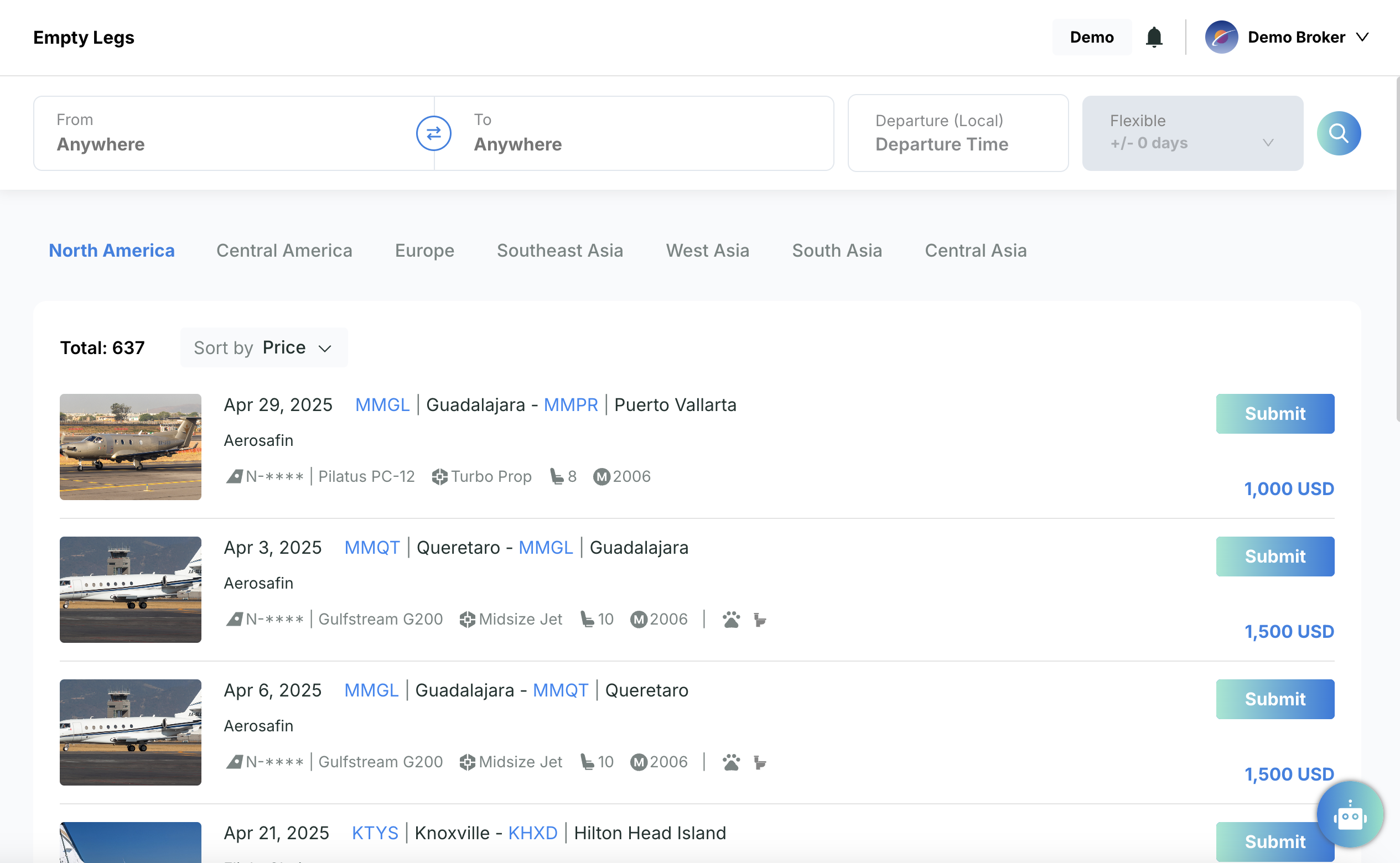The width and height of the screenshot is (1400, 863).
Task: Switch to South Asia tab
Action: click(837, 251)
